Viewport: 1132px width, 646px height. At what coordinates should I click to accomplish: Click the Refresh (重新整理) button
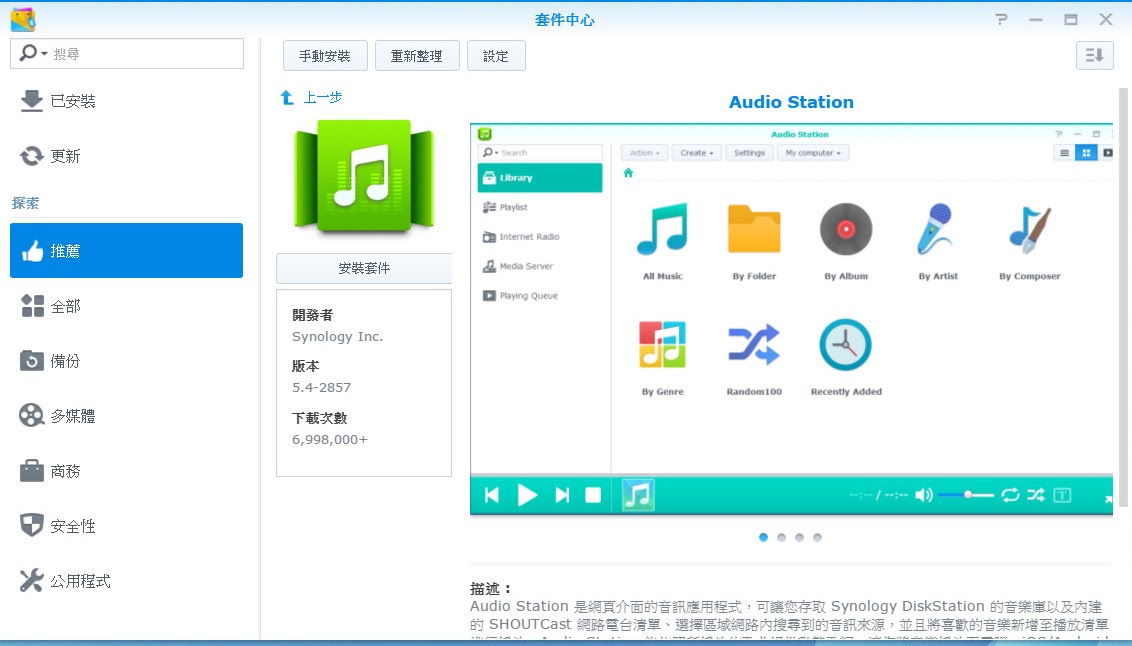point(417,56)
